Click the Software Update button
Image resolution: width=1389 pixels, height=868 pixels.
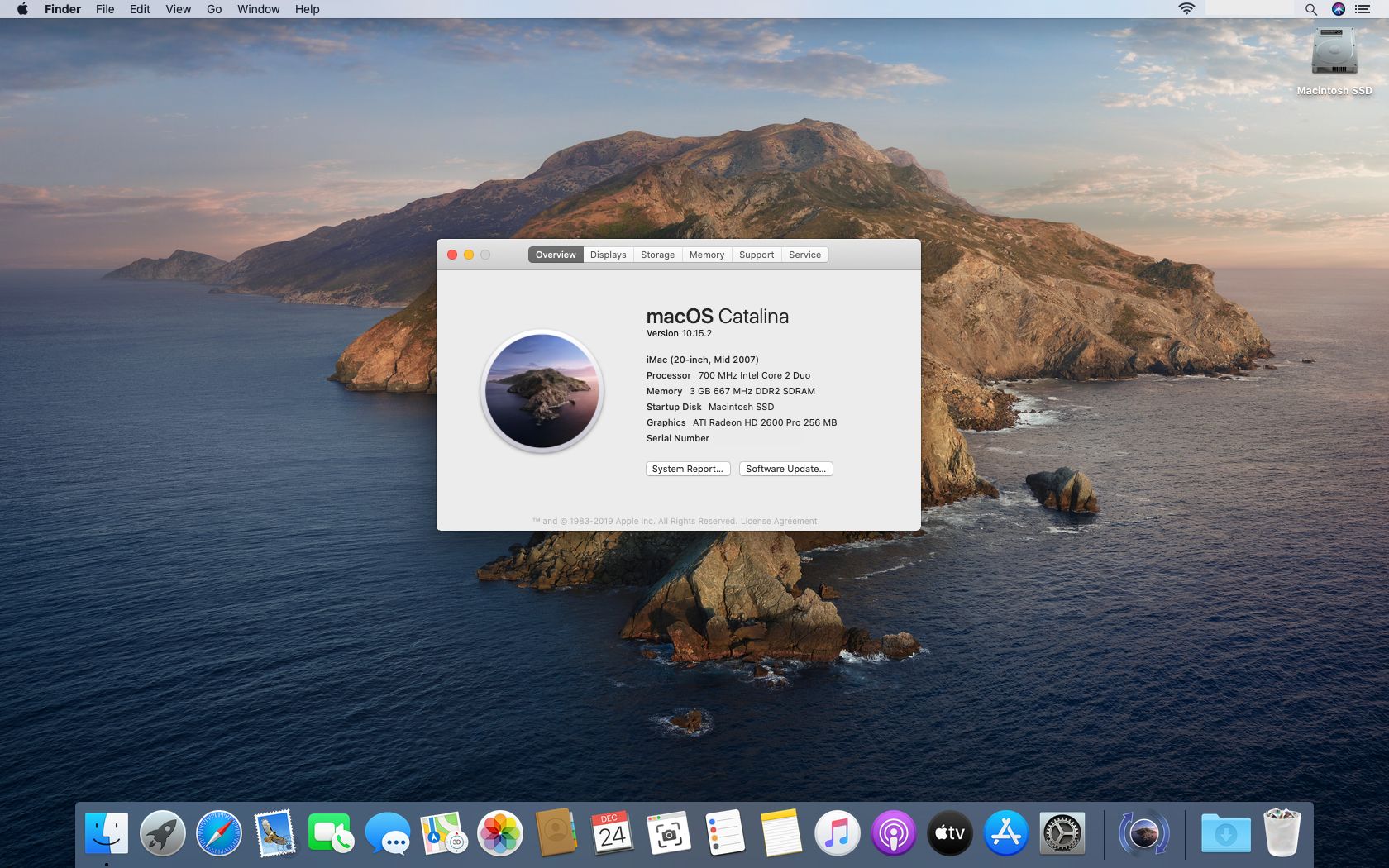click(785, 469)
